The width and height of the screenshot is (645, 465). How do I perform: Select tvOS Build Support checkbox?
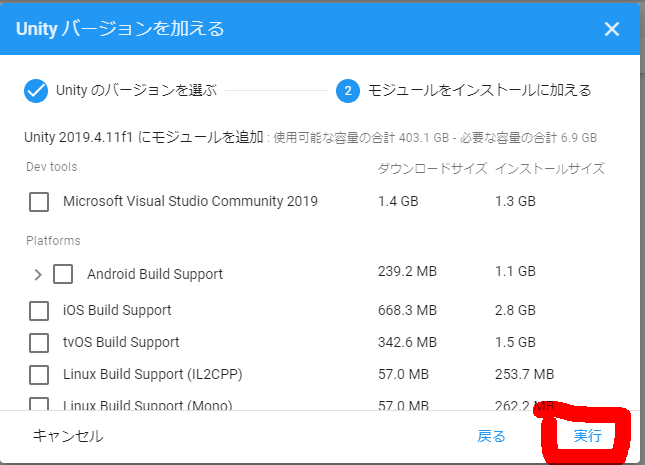pos(39,342)
